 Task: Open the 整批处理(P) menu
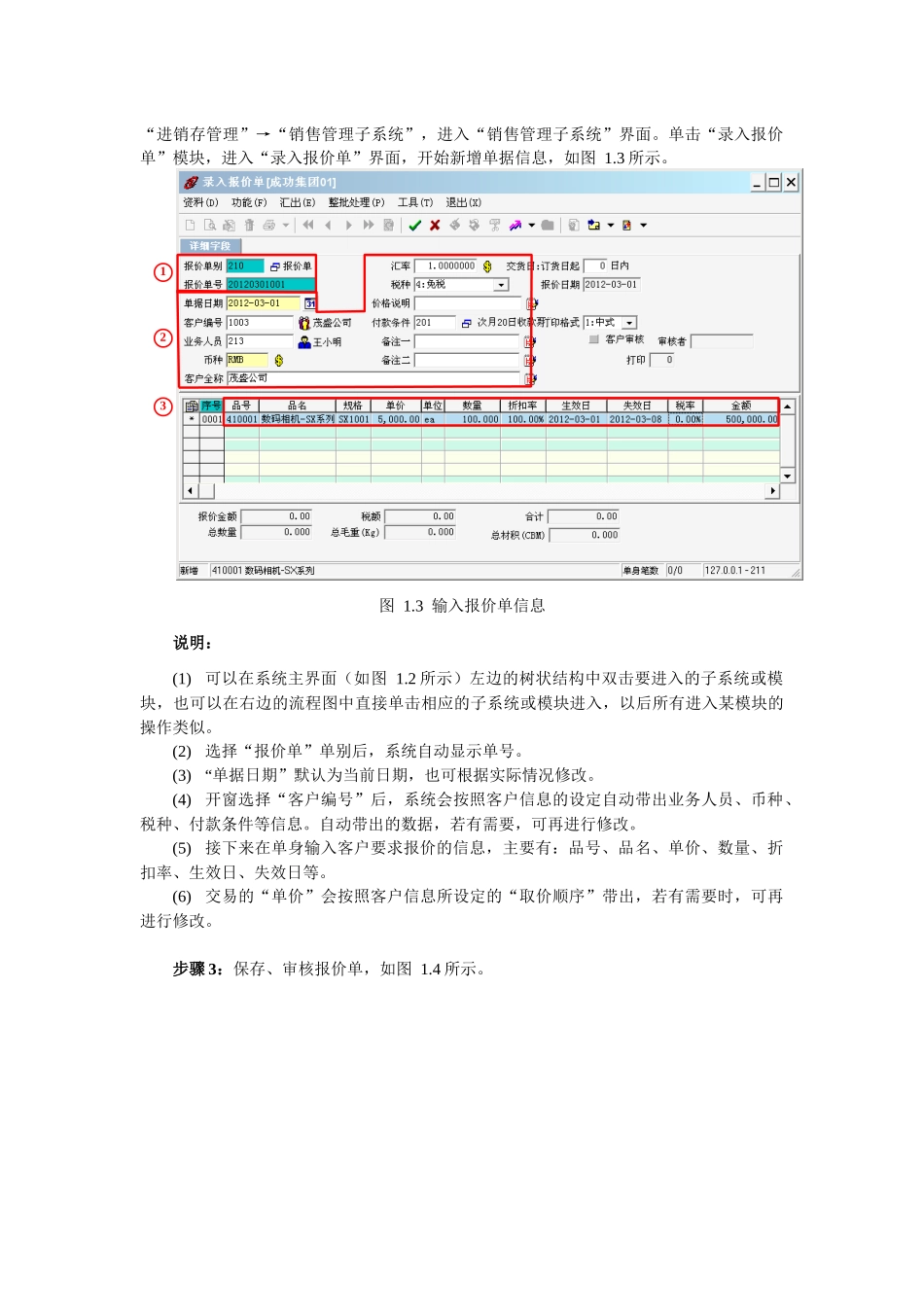click(x=356, y=202)
